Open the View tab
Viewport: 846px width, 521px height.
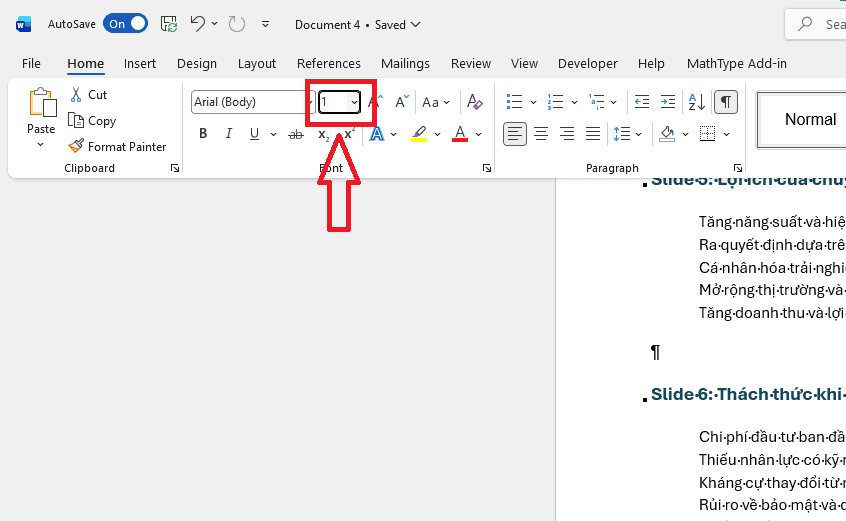pyautogui.click(x=524, y=64)
